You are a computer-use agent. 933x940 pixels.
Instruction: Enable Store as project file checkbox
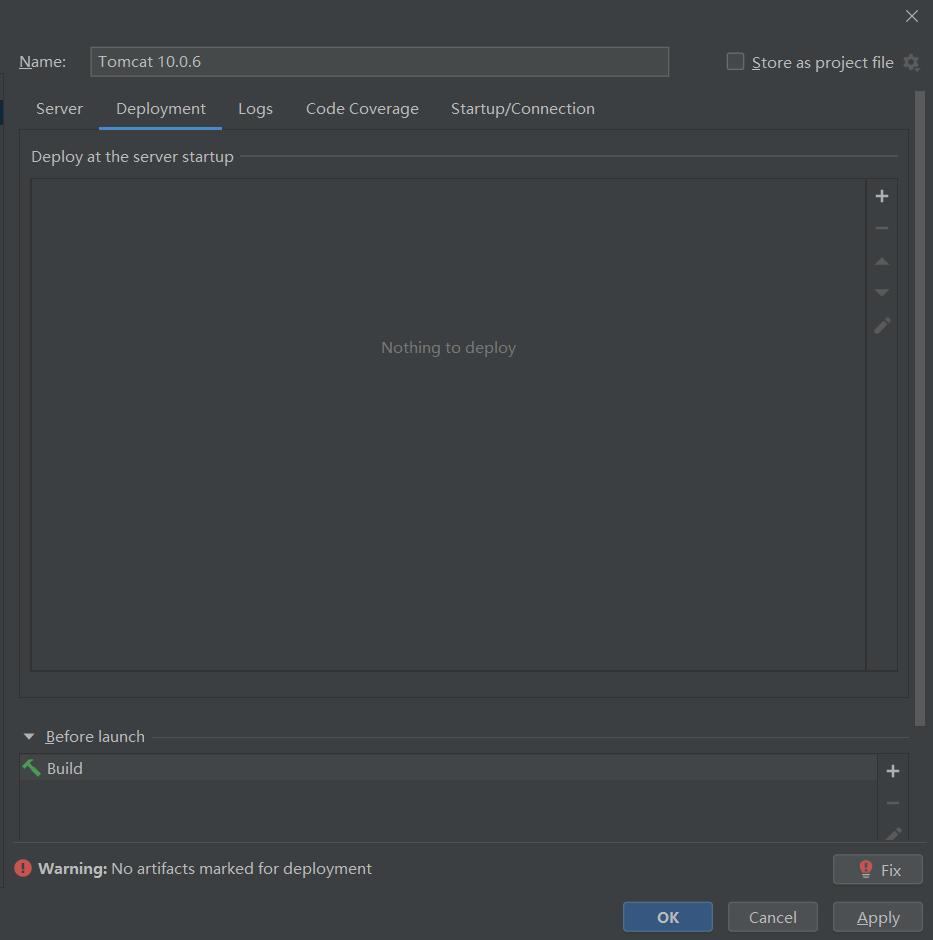735,62
